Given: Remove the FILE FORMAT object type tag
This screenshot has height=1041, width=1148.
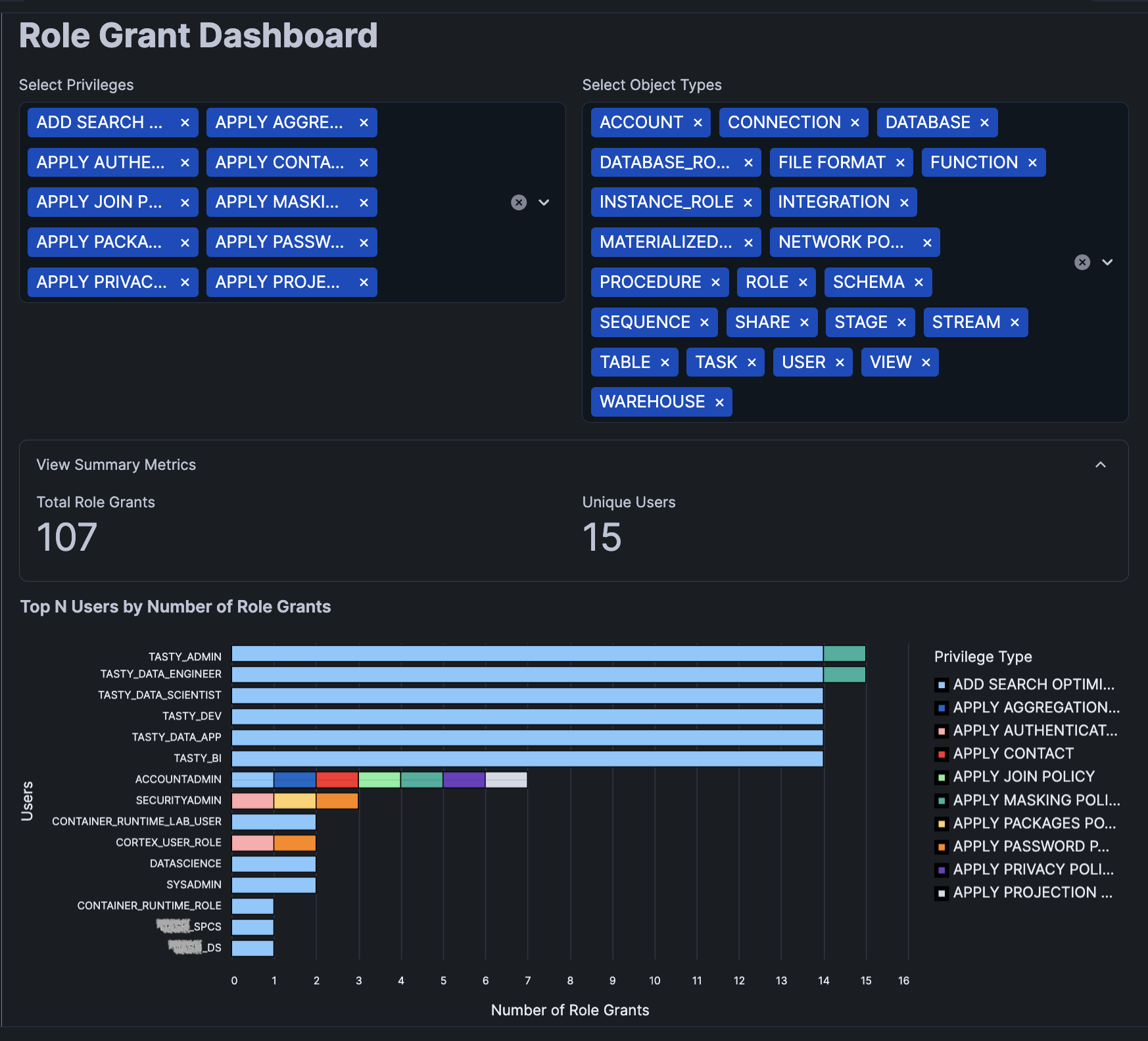Looking at the screenshot, I should (x=900, y=163).
